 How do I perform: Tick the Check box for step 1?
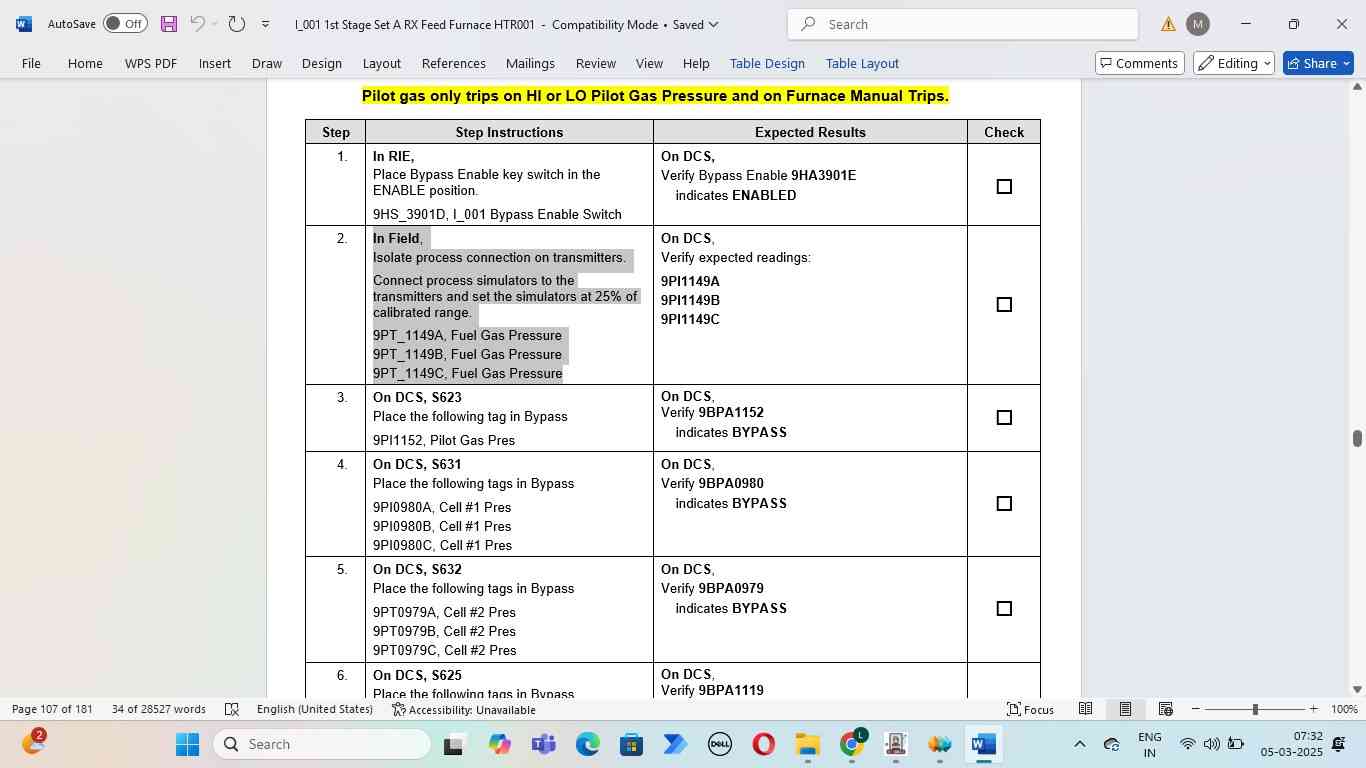click(x=1004, y=186)
